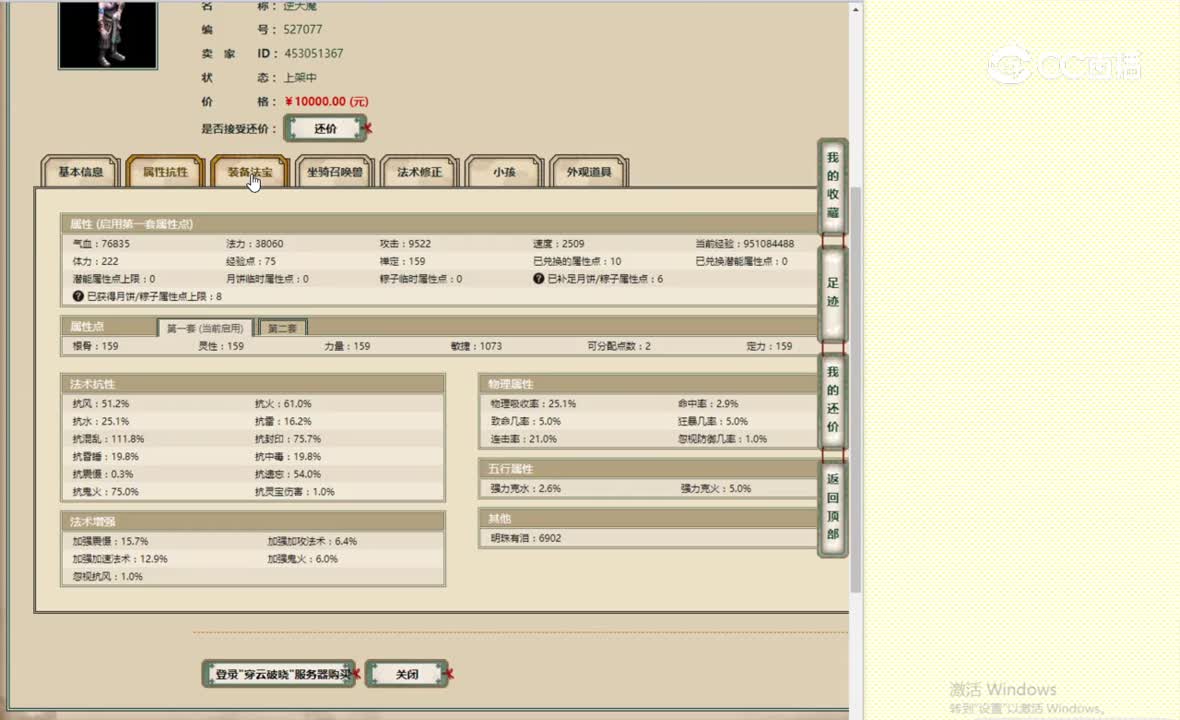Click 加强鬼火: 6.0% entry
Viewport: 1180px width, 720px height.
303,559
